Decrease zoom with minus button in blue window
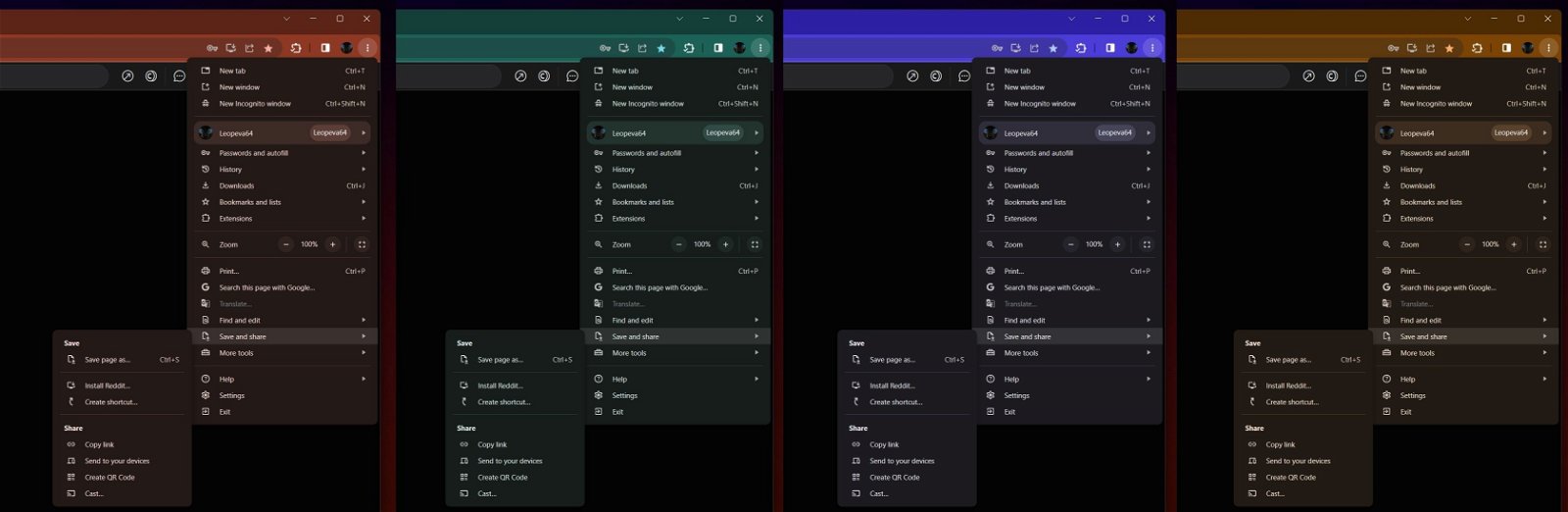 tap(1071, 244)
